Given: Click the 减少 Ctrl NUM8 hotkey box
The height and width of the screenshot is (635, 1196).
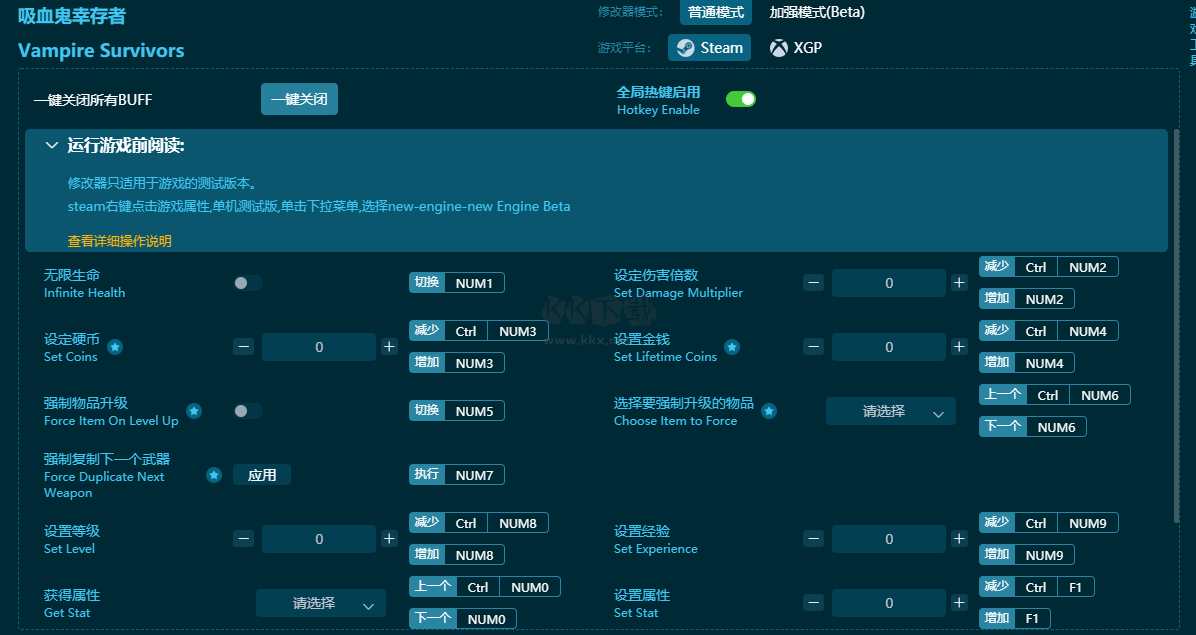Looking at the screenshot, I should tap(479, 523).
